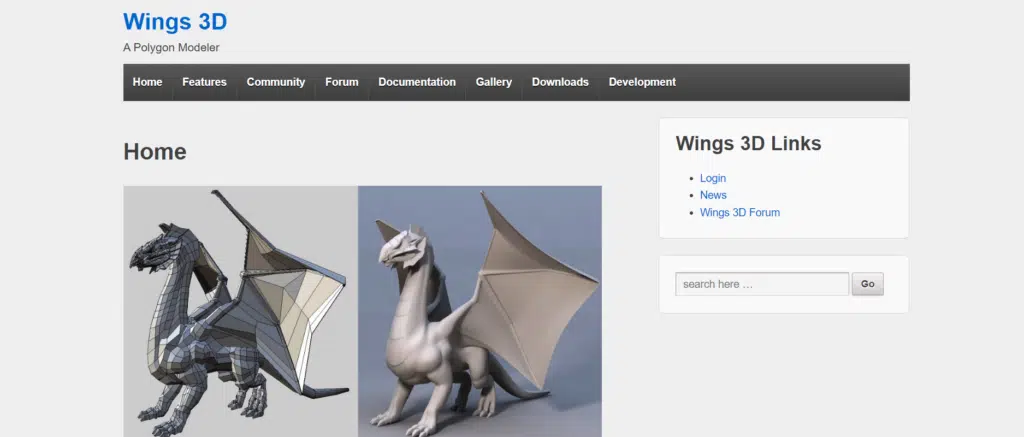
Task: Open the Community menu item
Action: [276, 82]
